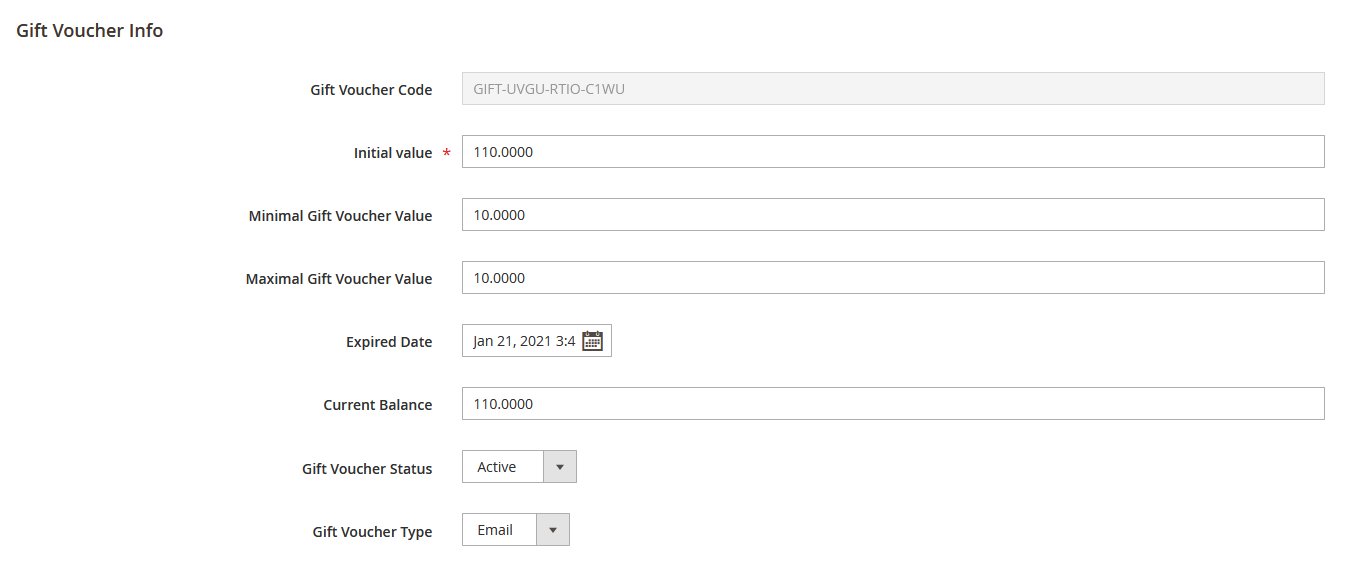1351x566 pixels.
Task: Click the greyed-out Gift Voucher Code field
Action: coord(892,89)
